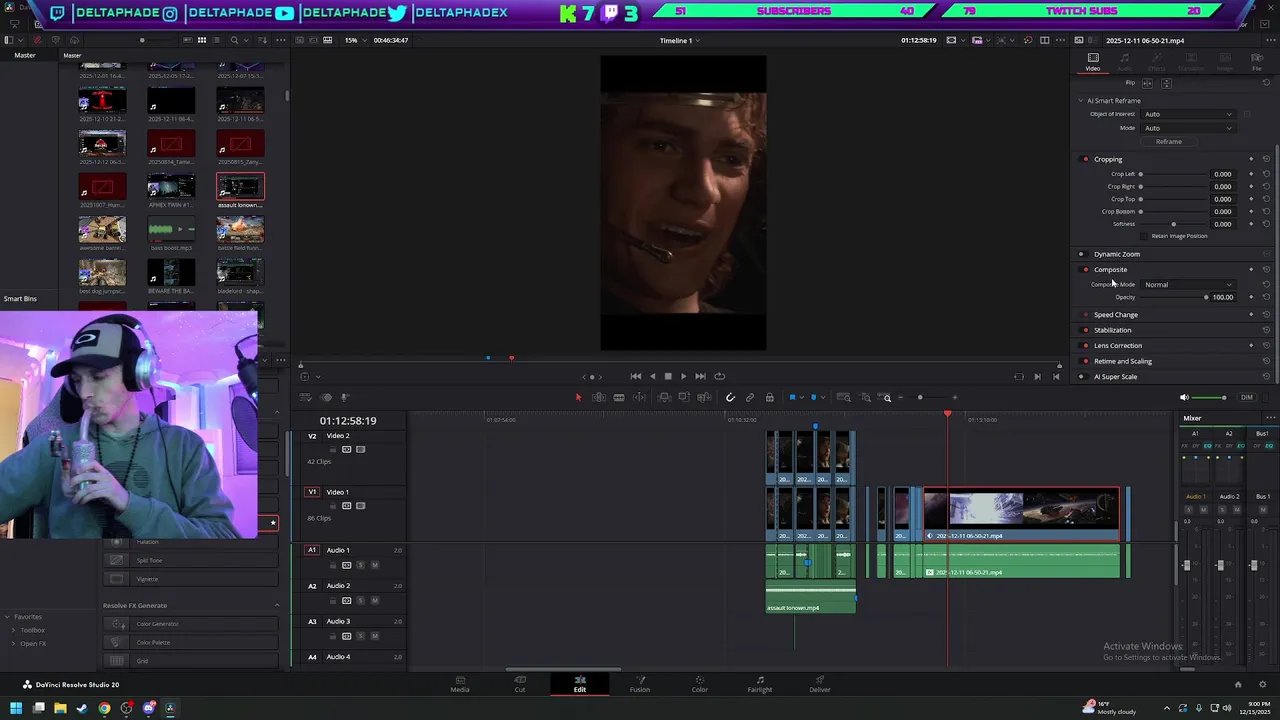This screenshot has height=720, width=1280.
Task: Add a marker with the Marker icon
Action: pos(813,397)
